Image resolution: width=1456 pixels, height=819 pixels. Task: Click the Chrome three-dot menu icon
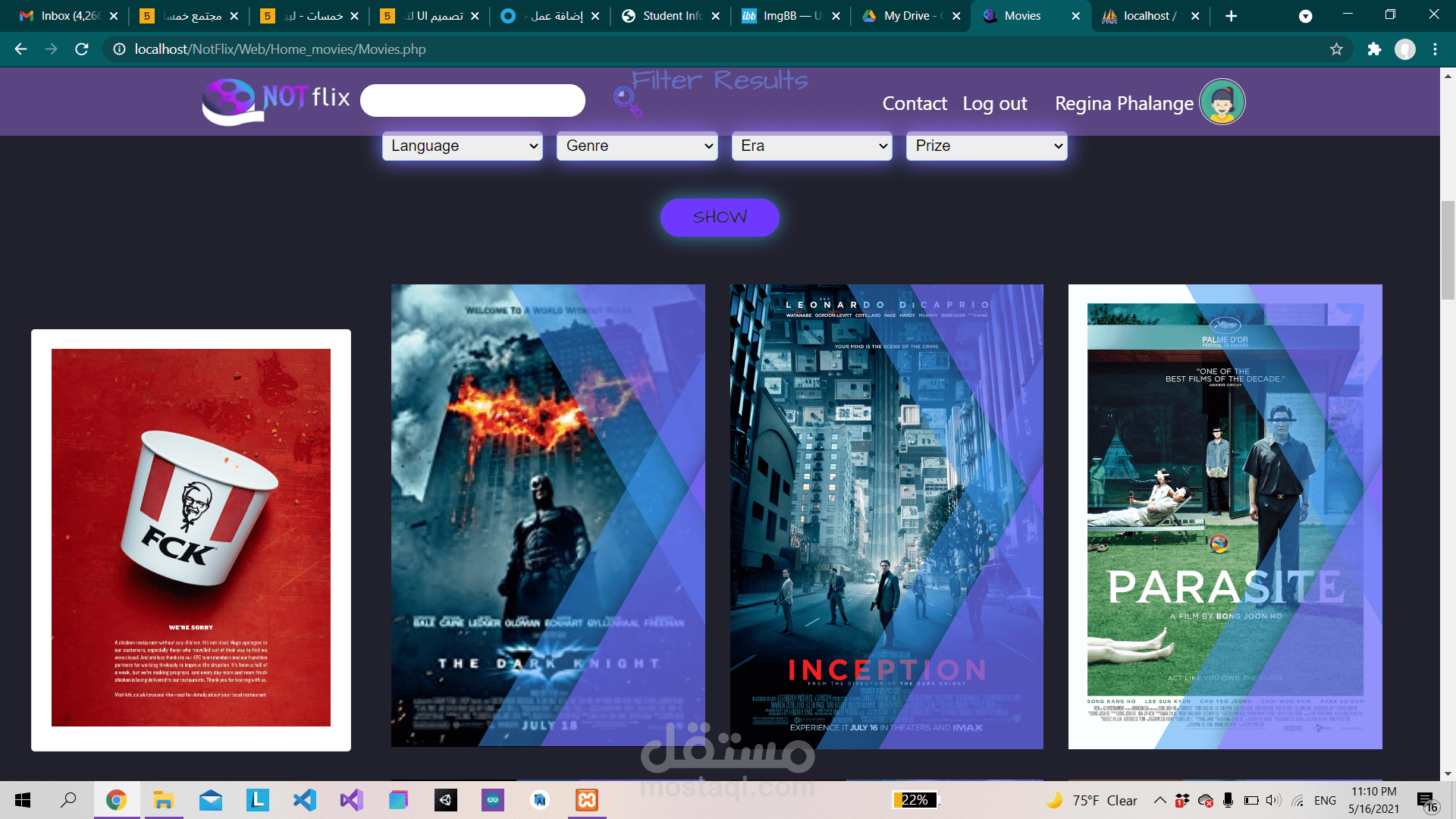point(1435,49)
